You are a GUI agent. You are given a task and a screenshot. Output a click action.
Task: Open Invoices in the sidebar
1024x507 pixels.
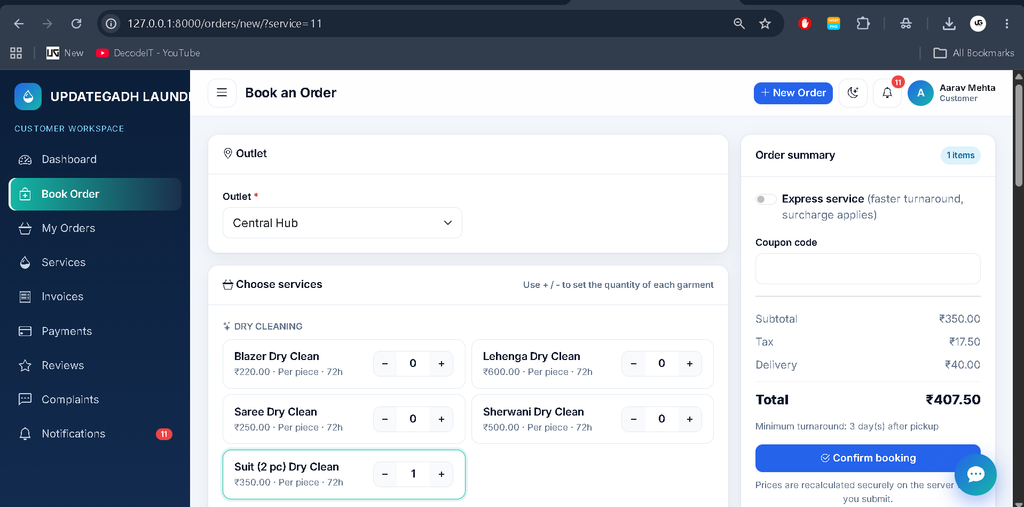[95, 297]
